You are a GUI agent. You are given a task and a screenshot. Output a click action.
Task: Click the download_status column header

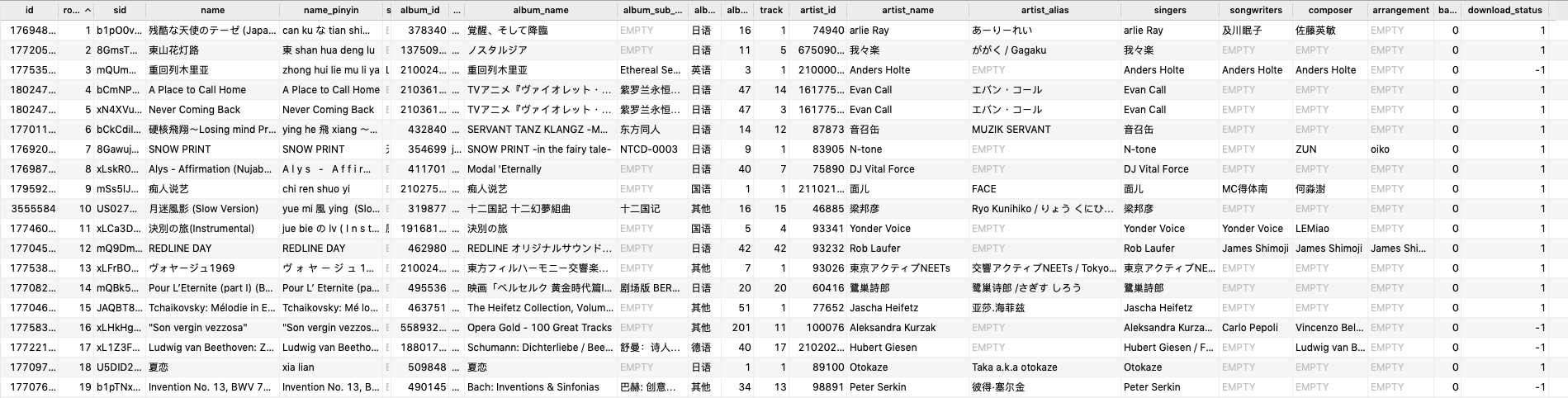1504,10
